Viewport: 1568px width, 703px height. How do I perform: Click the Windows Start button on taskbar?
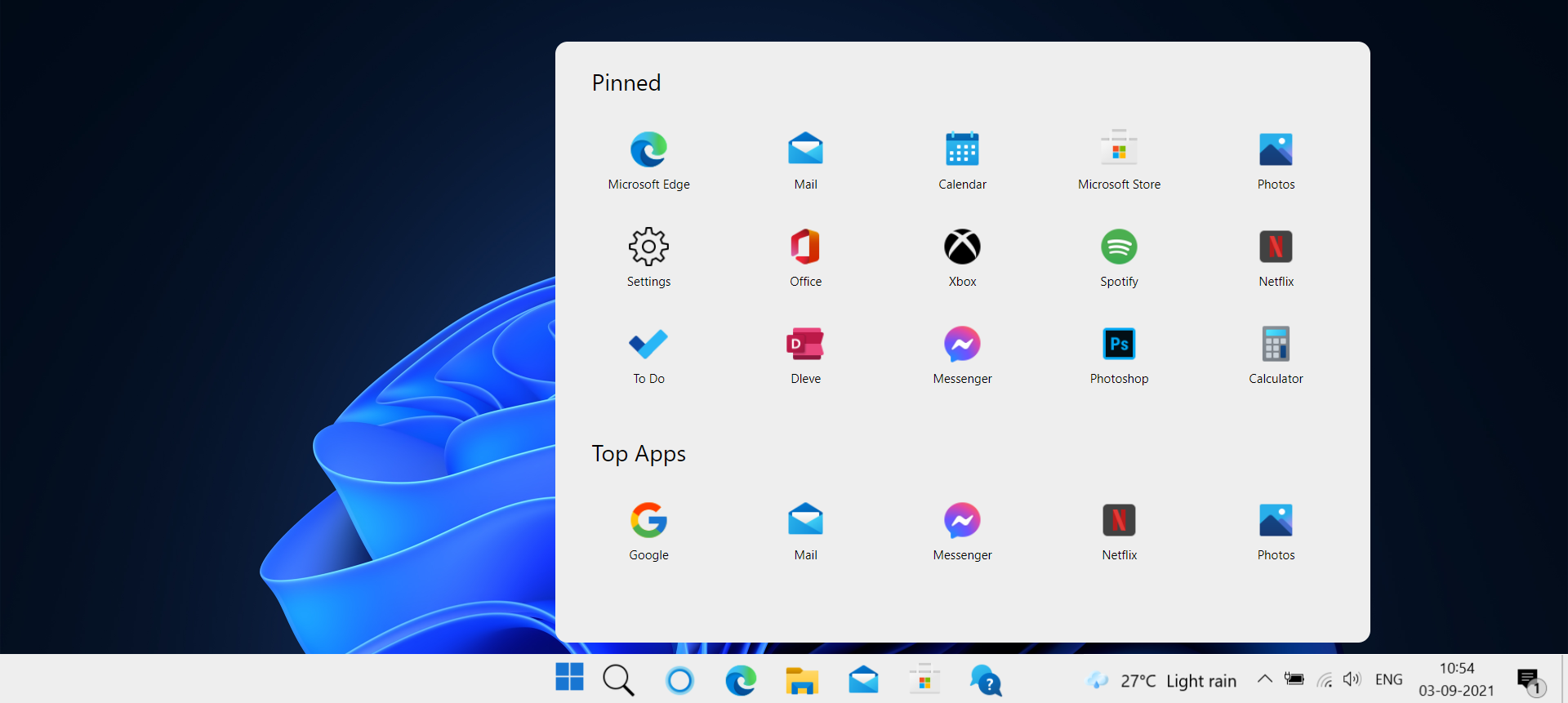(x=569, y=678)
